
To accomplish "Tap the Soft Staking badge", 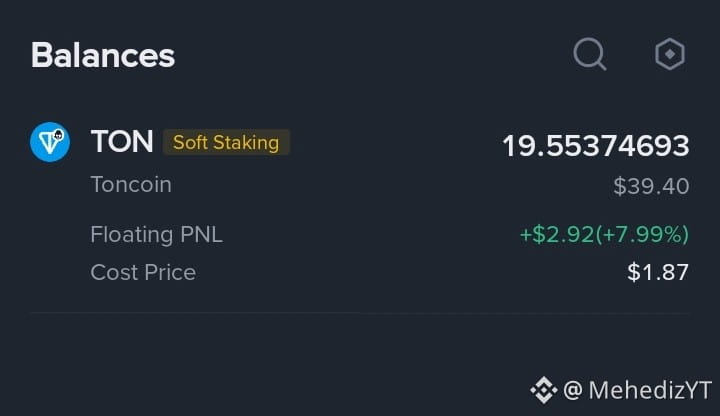I will 226,142.
